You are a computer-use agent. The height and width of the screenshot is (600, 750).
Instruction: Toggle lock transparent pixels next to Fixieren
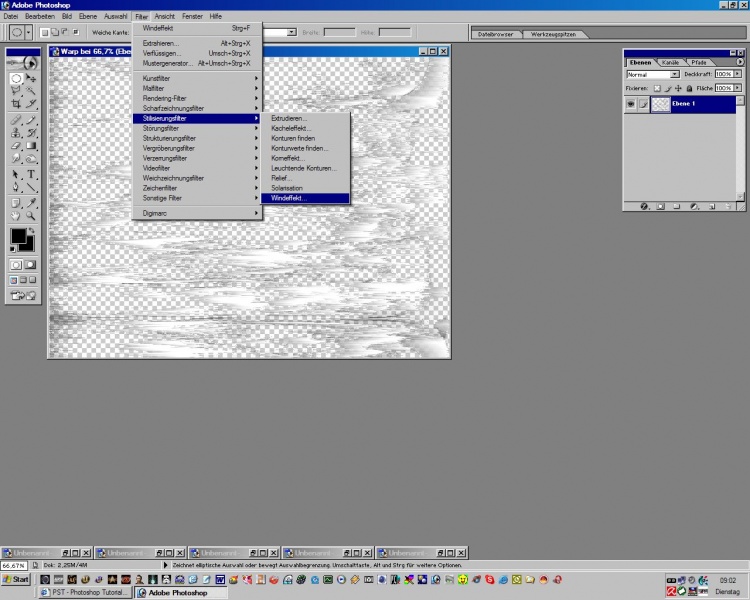657,89
